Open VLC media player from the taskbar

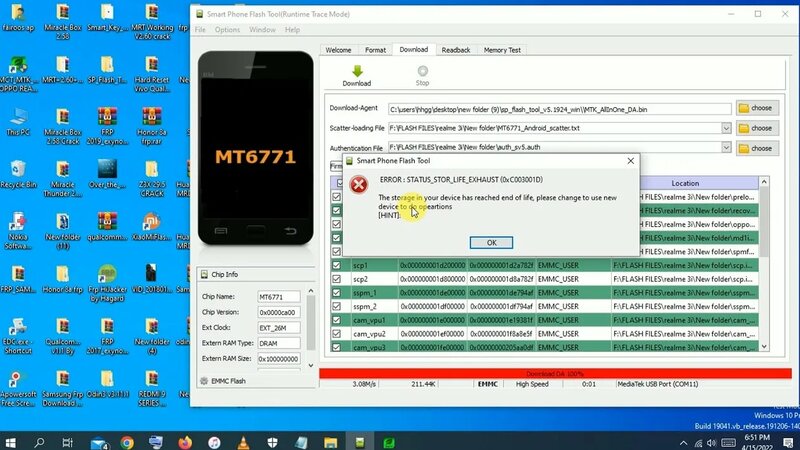coord(243,442)
